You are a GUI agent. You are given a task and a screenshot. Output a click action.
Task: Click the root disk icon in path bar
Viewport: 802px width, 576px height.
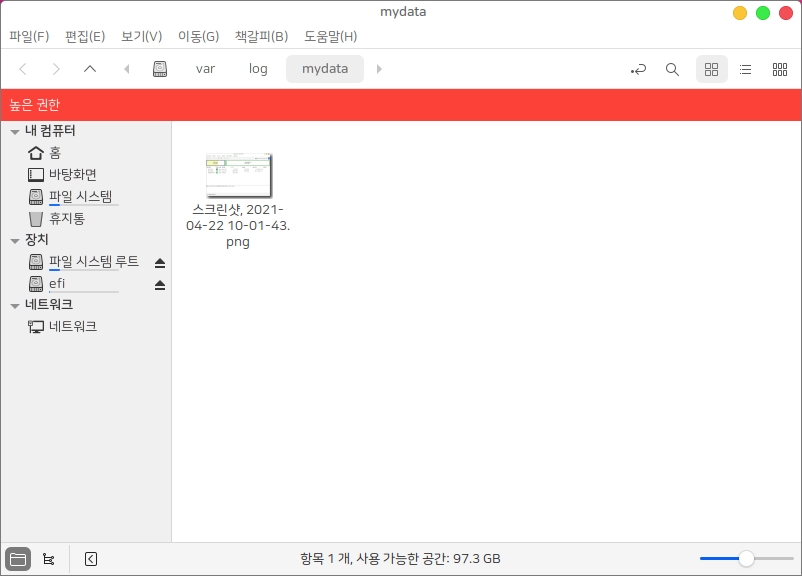(x=160, y=69)
